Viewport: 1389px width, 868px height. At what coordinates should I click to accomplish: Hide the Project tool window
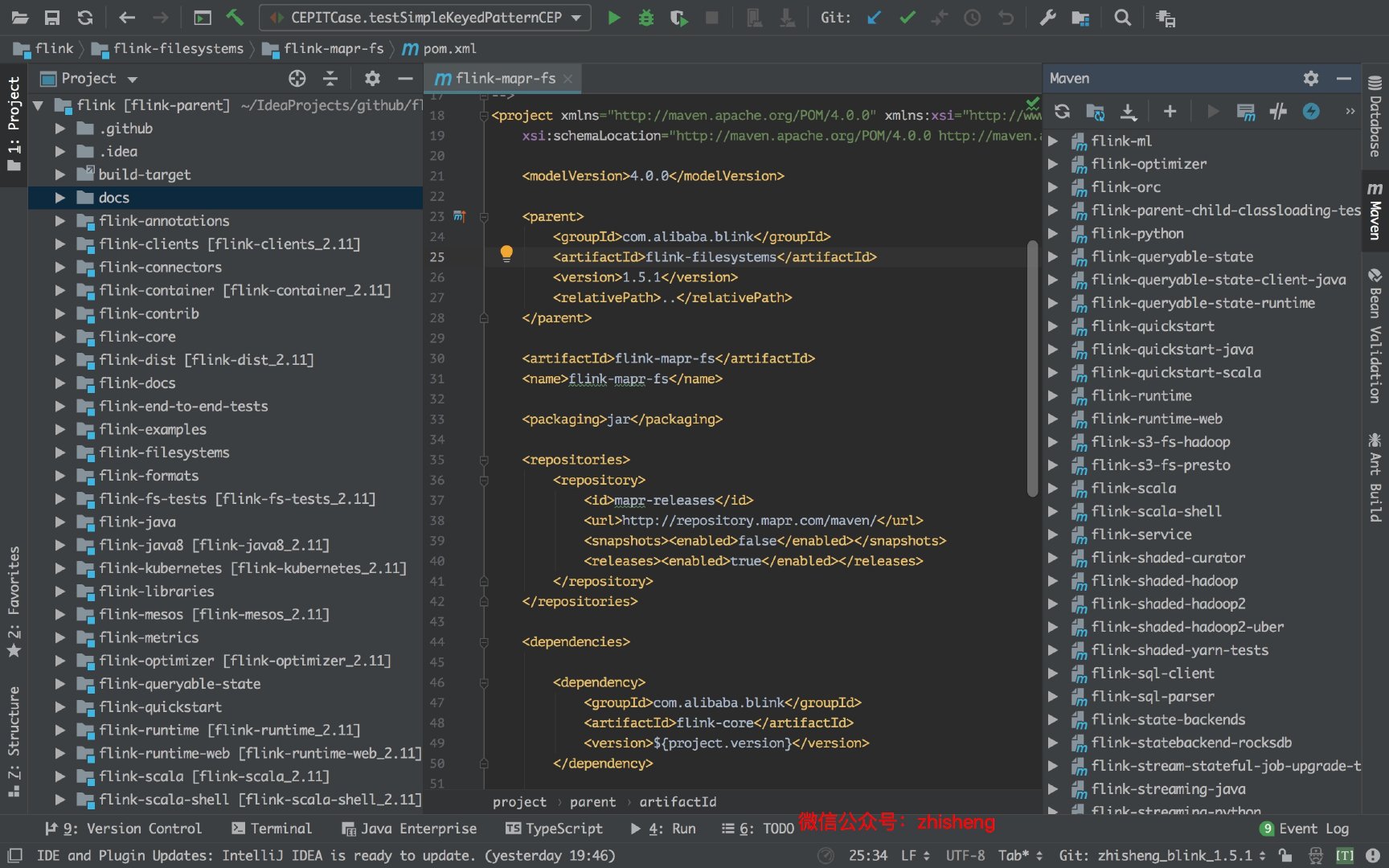[405, 78]
